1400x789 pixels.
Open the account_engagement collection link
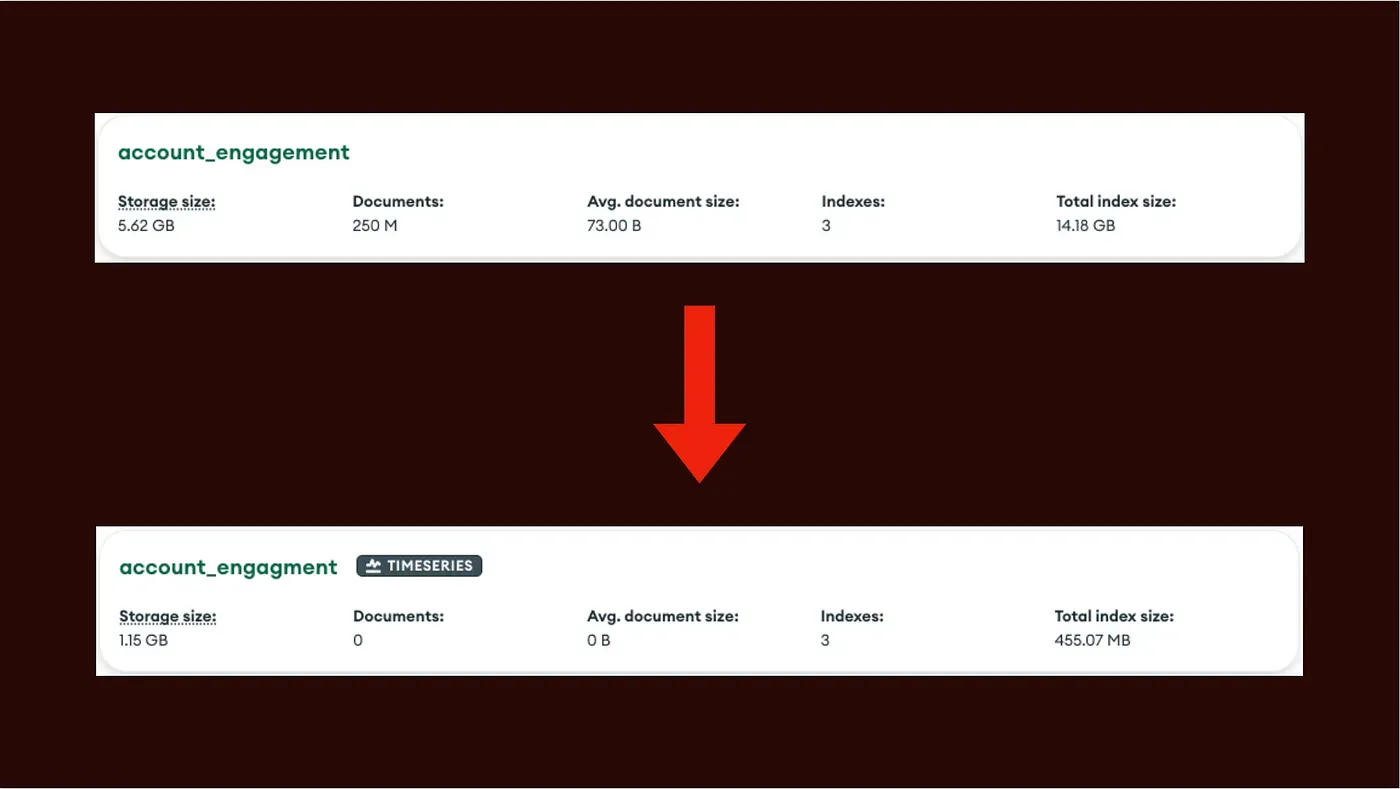[234, 153]
